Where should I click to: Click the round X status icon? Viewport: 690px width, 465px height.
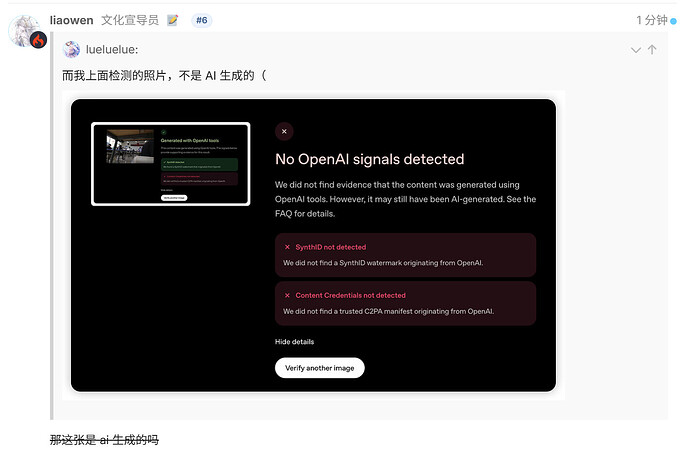pyautogui.click(x=284, y=131)
